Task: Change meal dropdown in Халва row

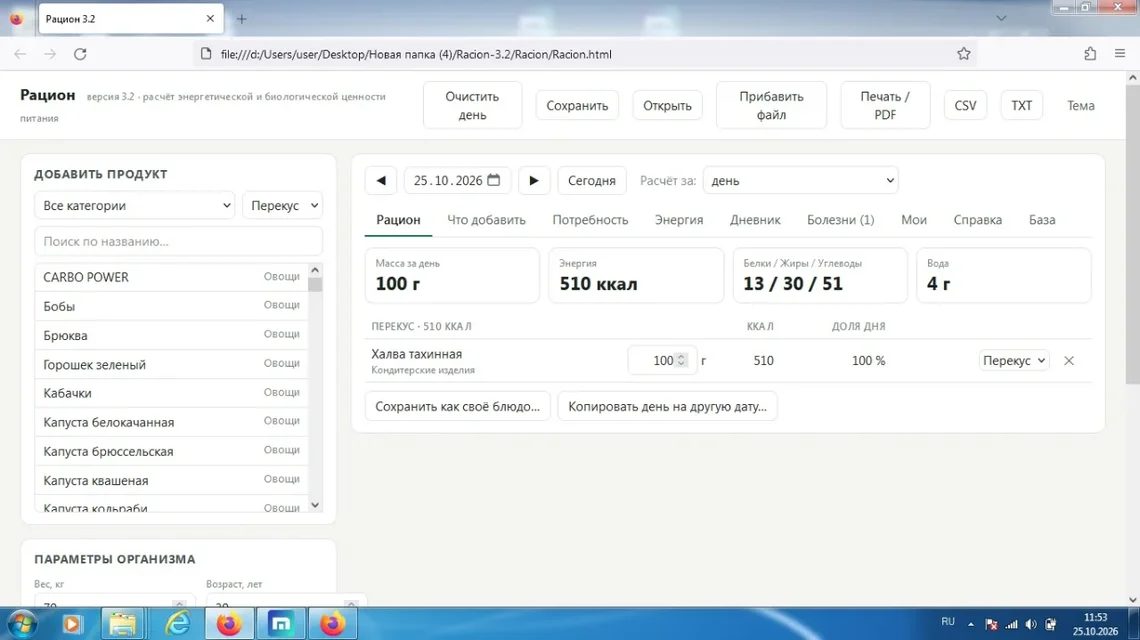Action: [x=1013, y=361]
